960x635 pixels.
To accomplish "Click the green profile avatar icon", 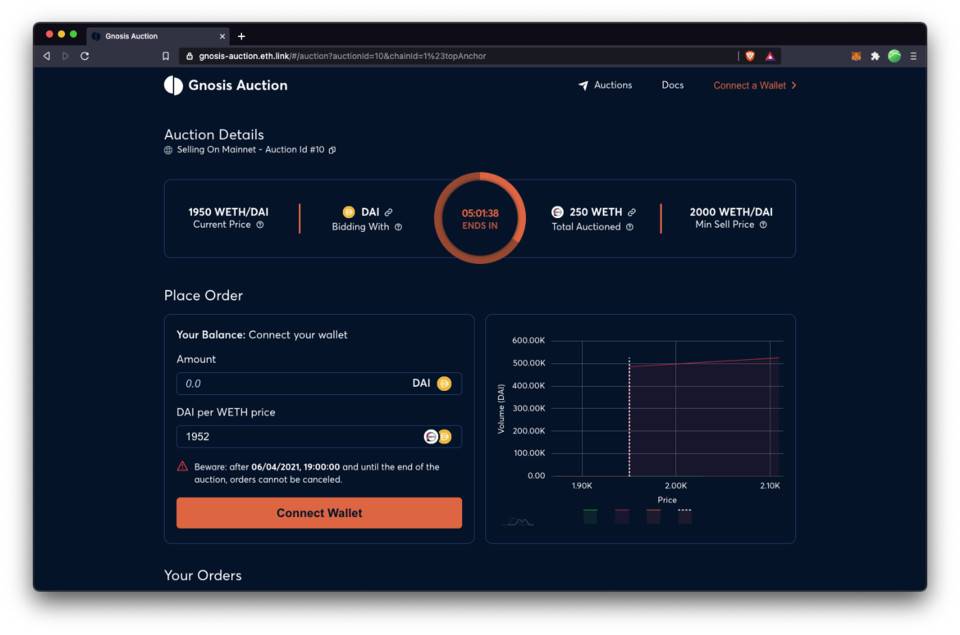I will [x=894, y=56].
